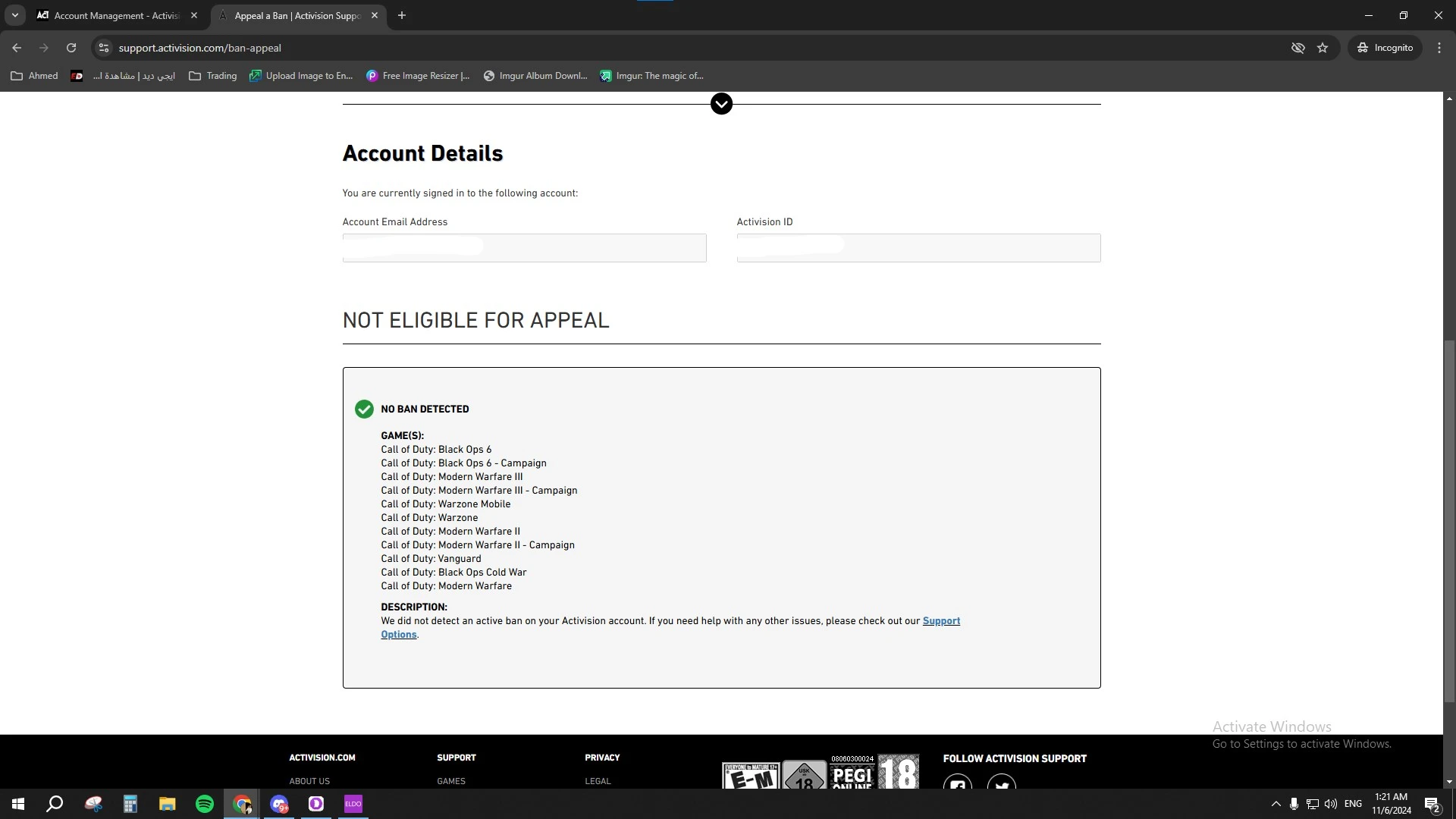Image resolution: width=1456 pixels, height=819 pixels.
Task: Open Chrome three-dot menu
Action: [1439, 48]
